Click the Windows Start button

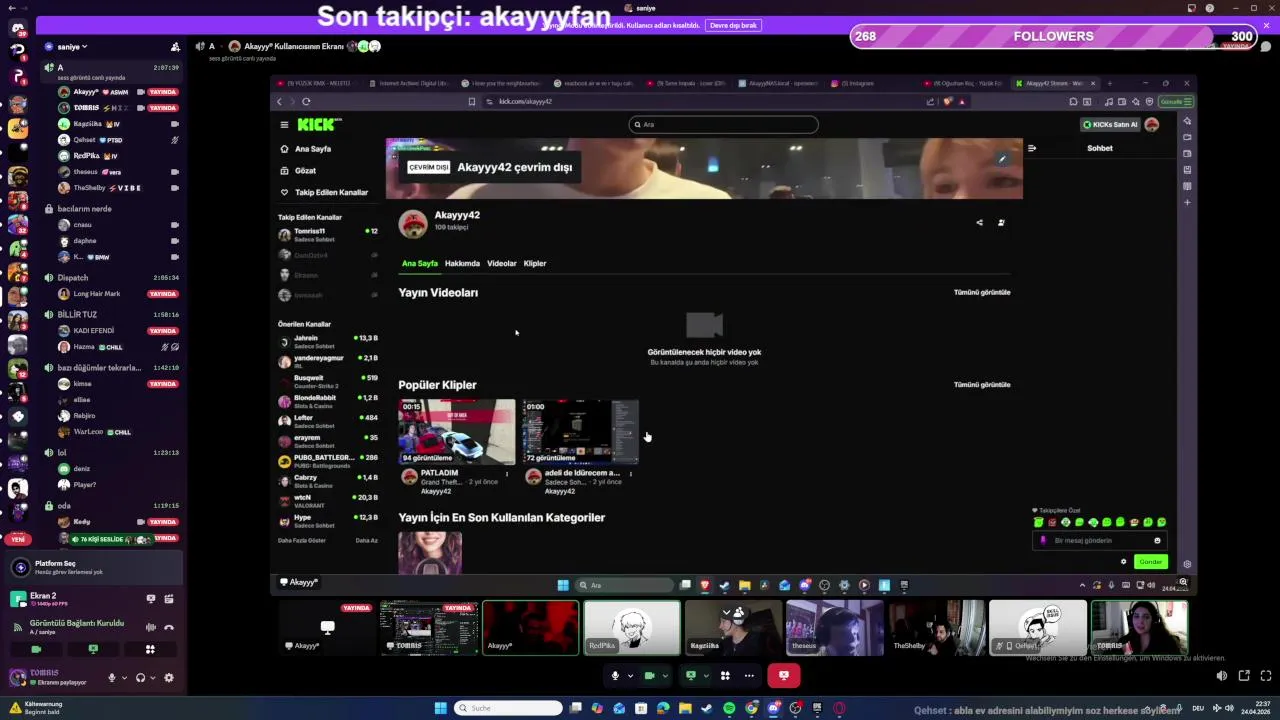pos(440,708)
